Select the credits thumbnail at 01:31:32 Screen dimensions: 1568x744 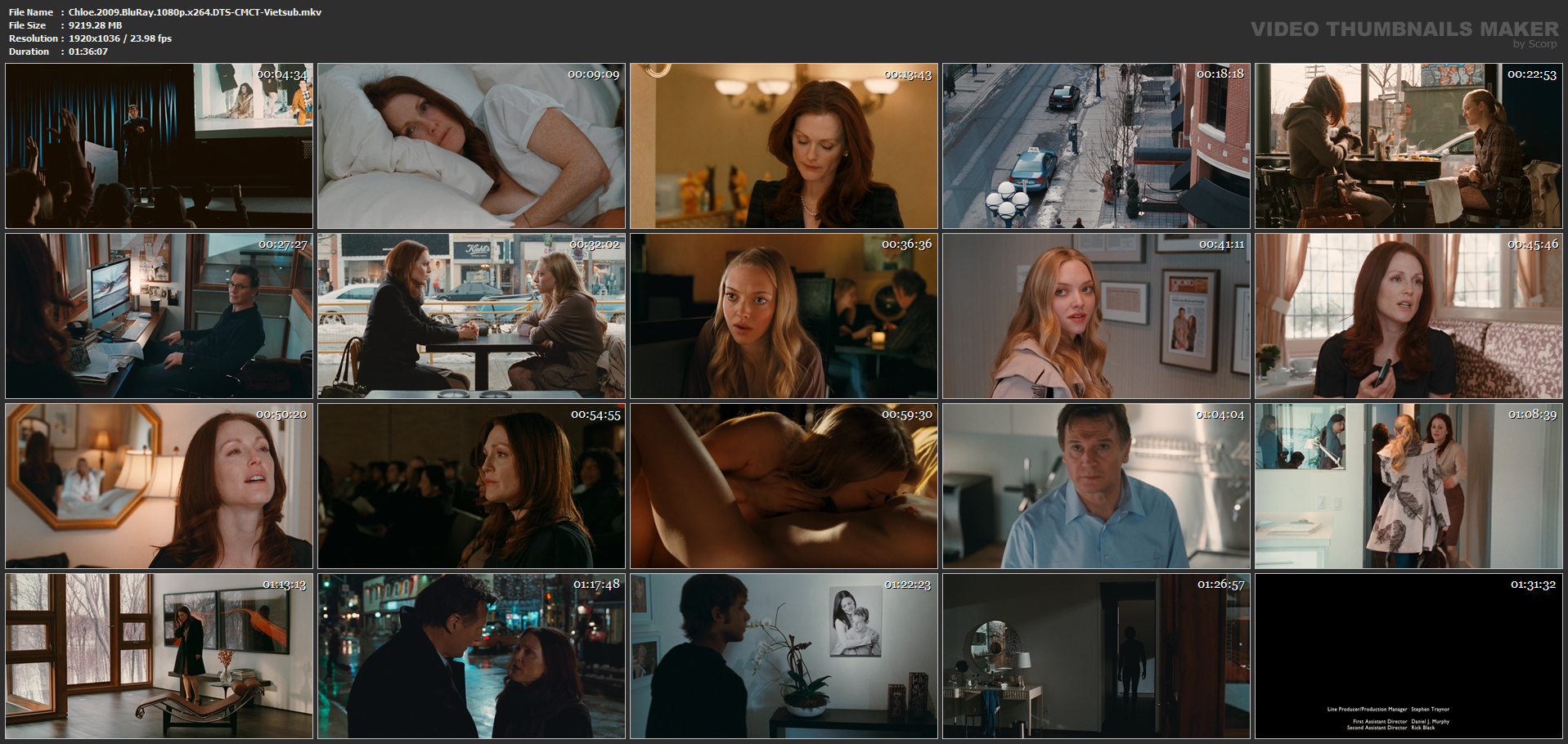point(1409,657)
